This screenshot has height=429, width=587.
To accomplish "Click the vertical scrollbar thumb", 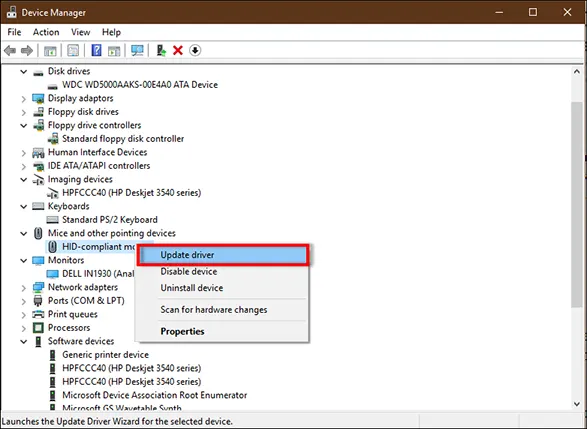I will 577,205.
